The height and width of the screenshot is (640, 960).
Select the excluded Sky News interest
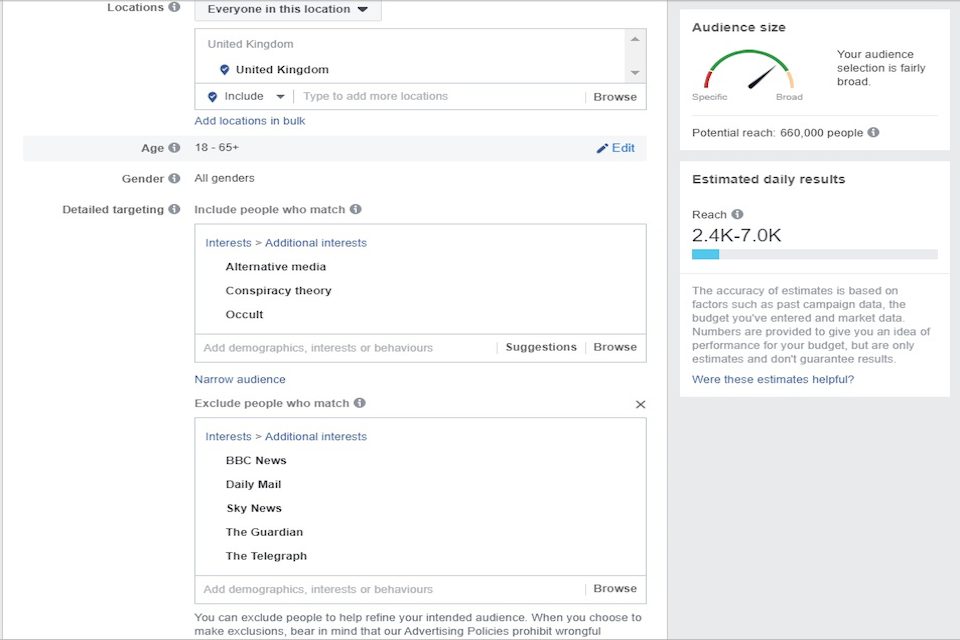[254, 508]
